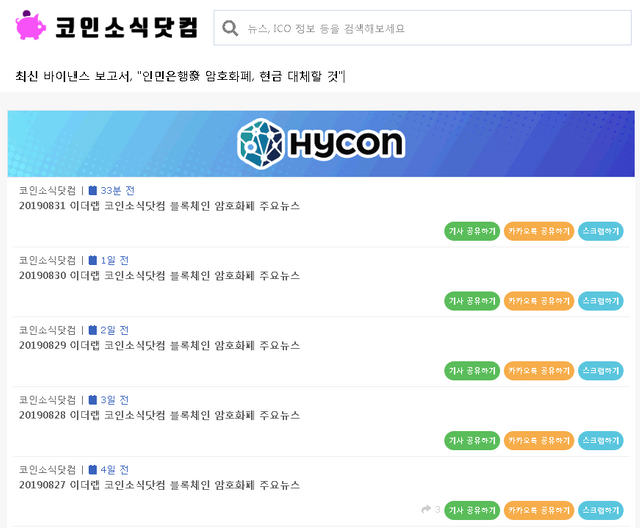Click 기사 공유하기 for the 20190830 article
Screen dimensions: 640x528
tap(472, 301)
